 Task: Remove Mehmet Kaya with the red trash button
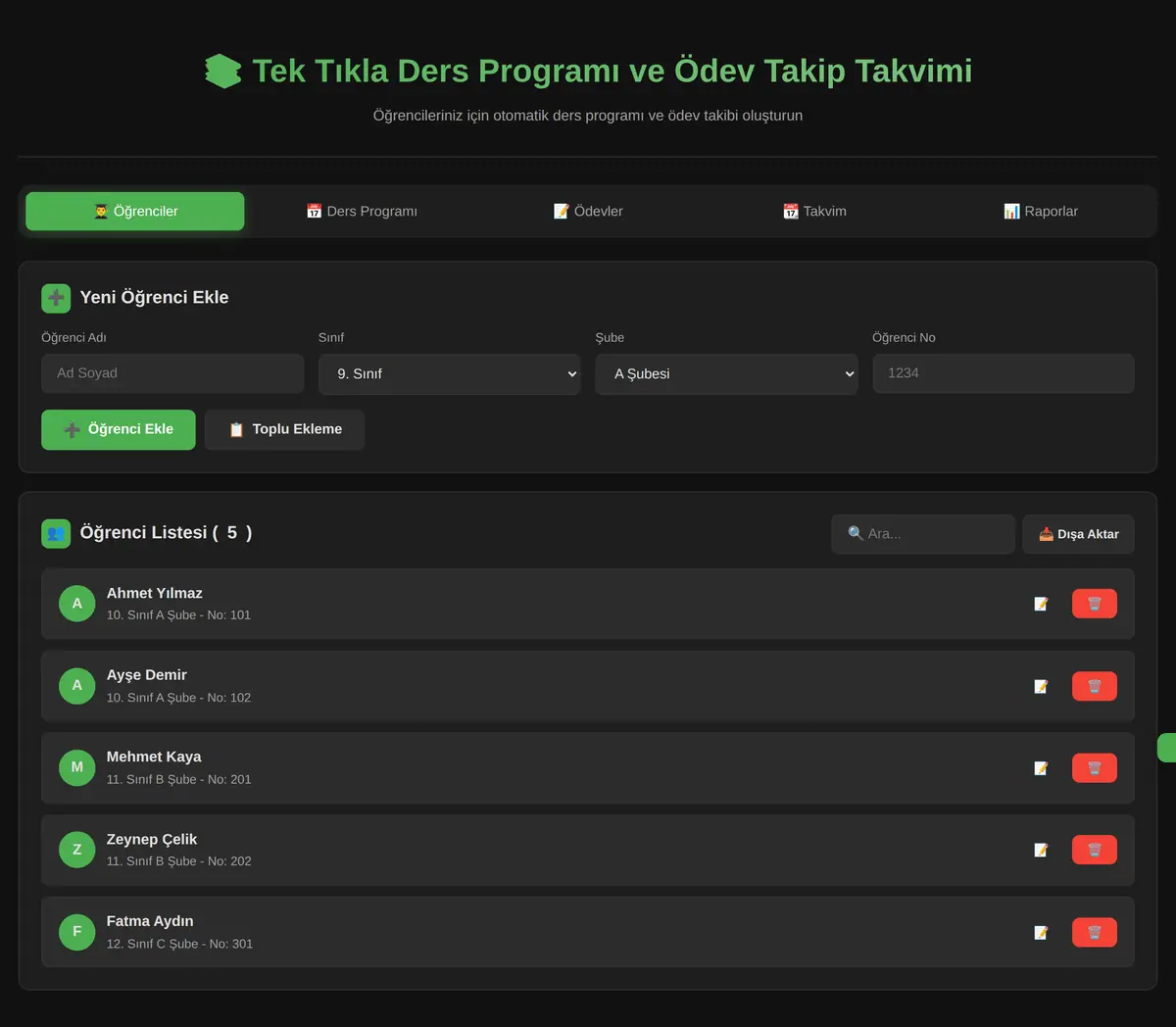click(x=1095, y=768)
